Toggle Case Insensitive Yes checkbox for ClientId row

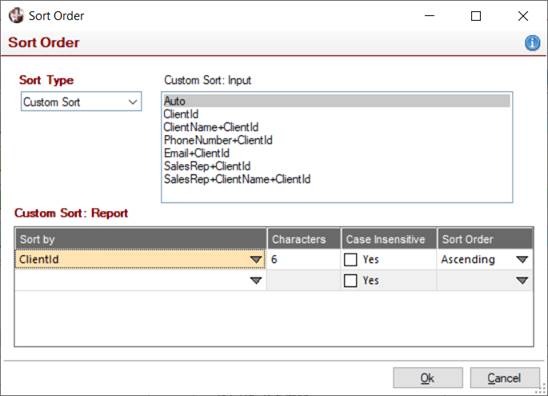click(x=351, y=260)
